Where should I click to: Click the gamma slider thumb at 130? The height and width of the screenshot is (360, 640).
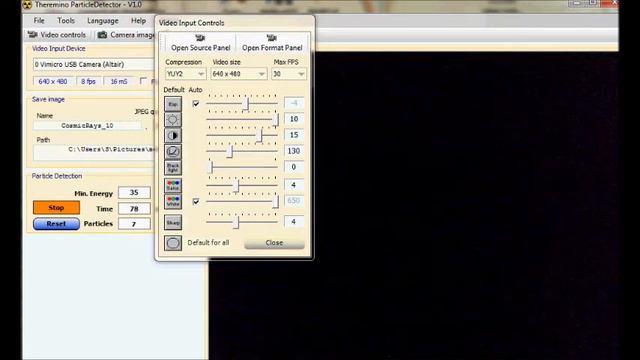click(x=229, y=151)
